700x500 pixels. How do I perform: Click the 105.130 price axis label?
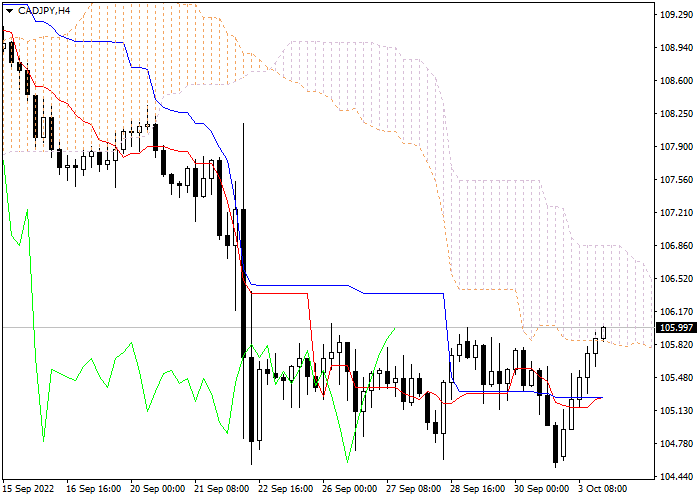(676, 411)
